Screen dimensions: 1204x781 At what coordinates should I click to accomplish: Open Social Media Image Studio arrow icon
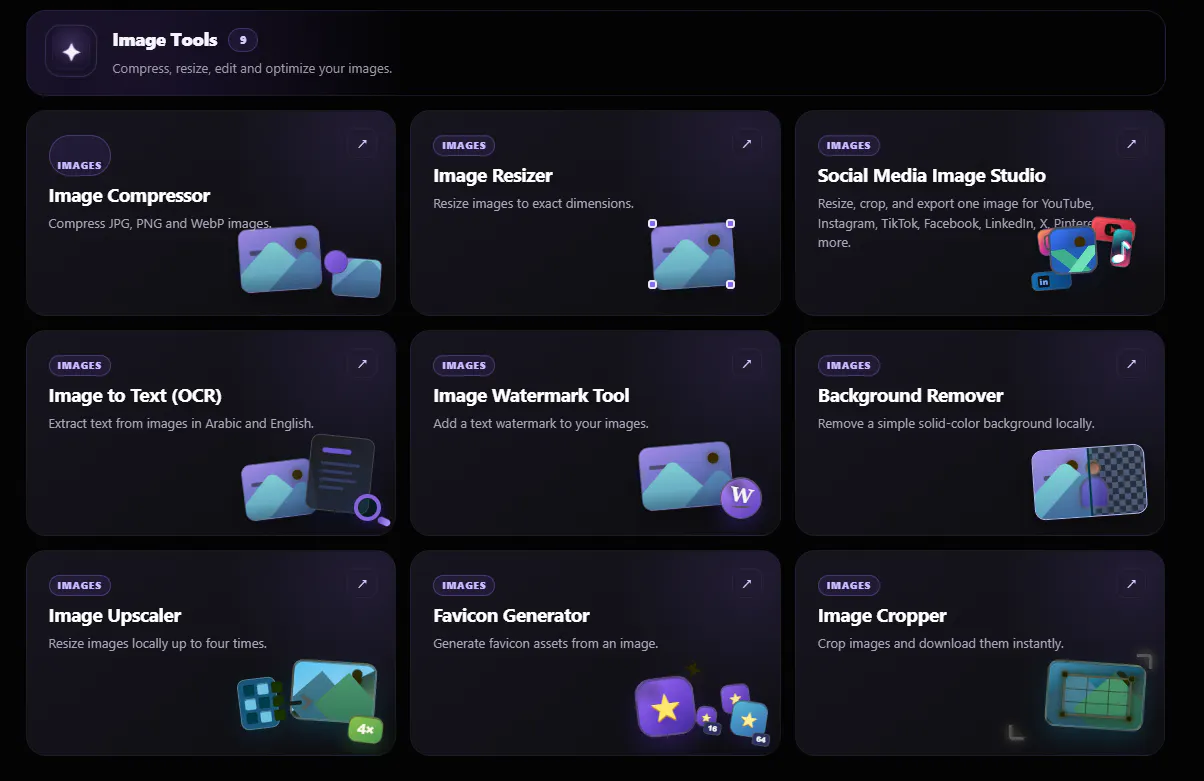[1131, 144]
